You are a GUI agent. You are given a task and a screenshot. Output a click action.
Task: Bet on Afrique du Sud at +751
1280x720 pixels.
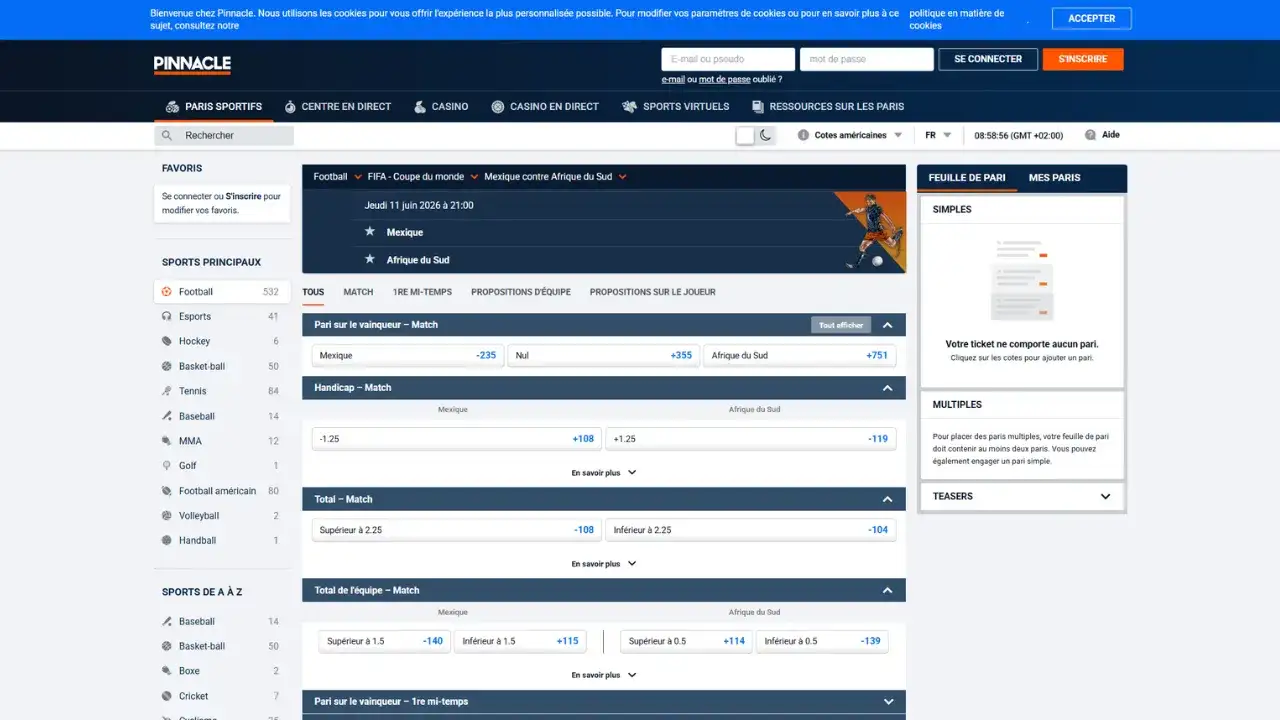[x=800, y=355]
